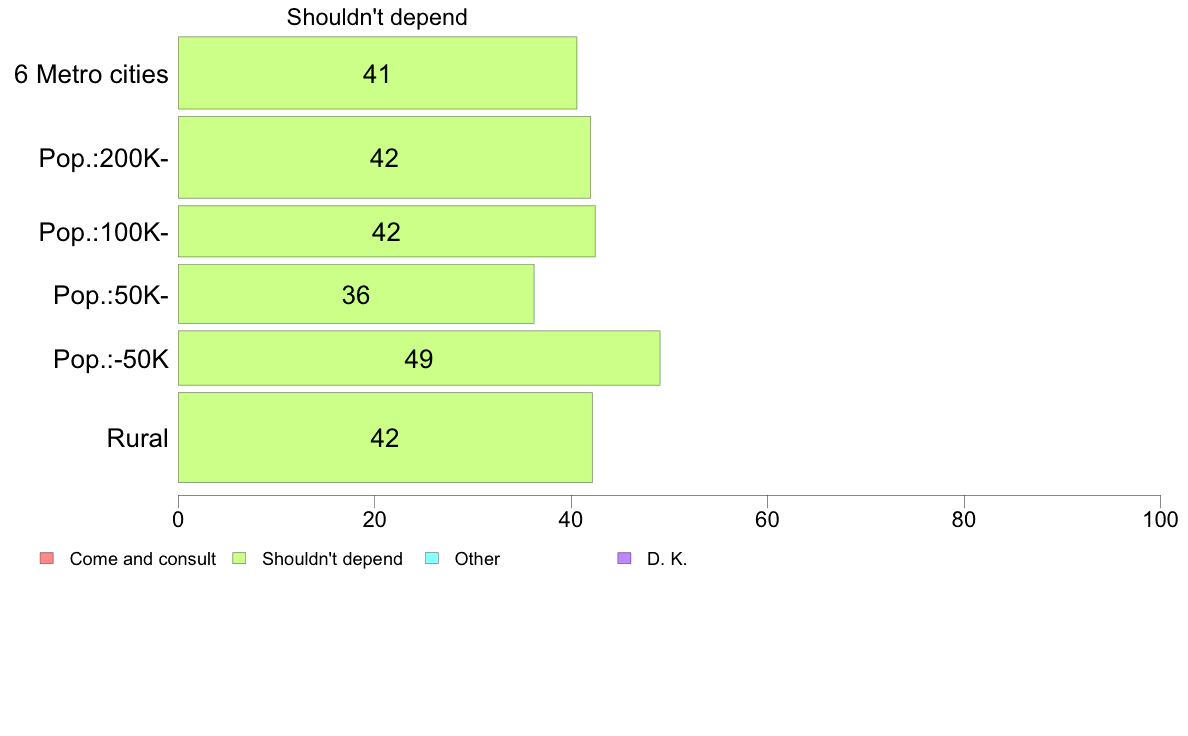Click the Shouldn't depend chart title
The height and width of the screenshot is (736, 1188).
pyautogui.click(x=377, y=17)
